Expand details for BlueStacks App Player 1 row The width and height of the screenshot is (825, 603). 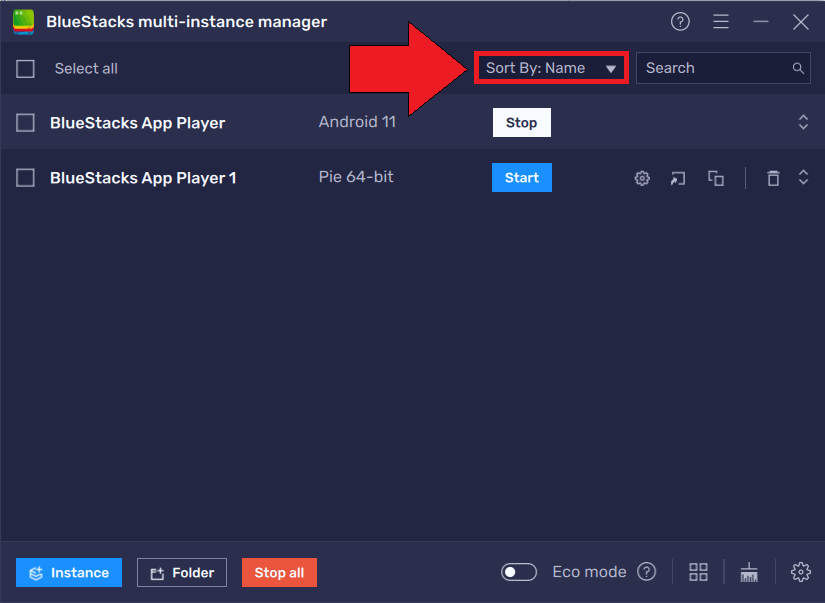[803, 177]
